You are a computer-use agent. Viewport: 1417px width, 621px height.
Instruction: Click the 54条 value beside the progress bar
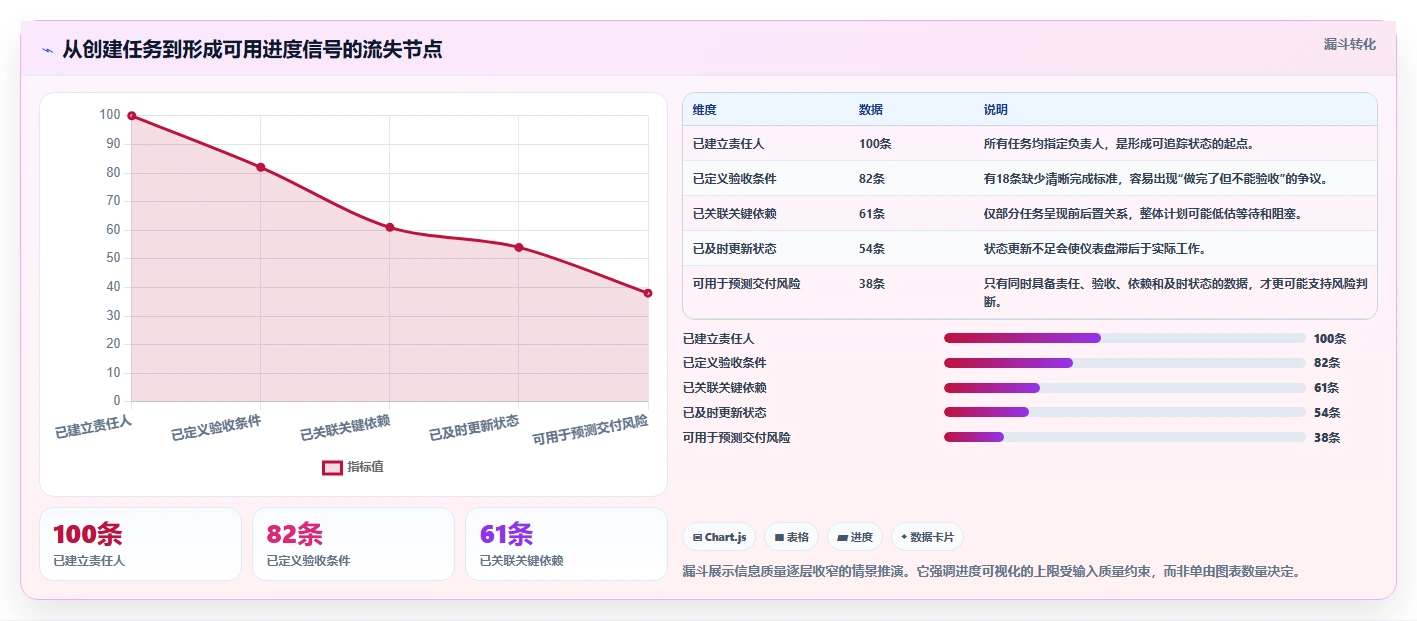click(x=1327, y=412)
